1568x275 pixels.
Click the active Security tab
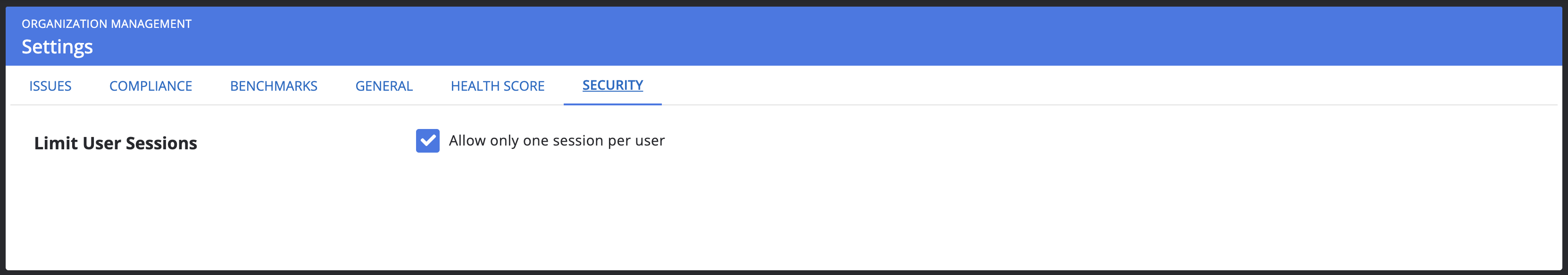612,86
